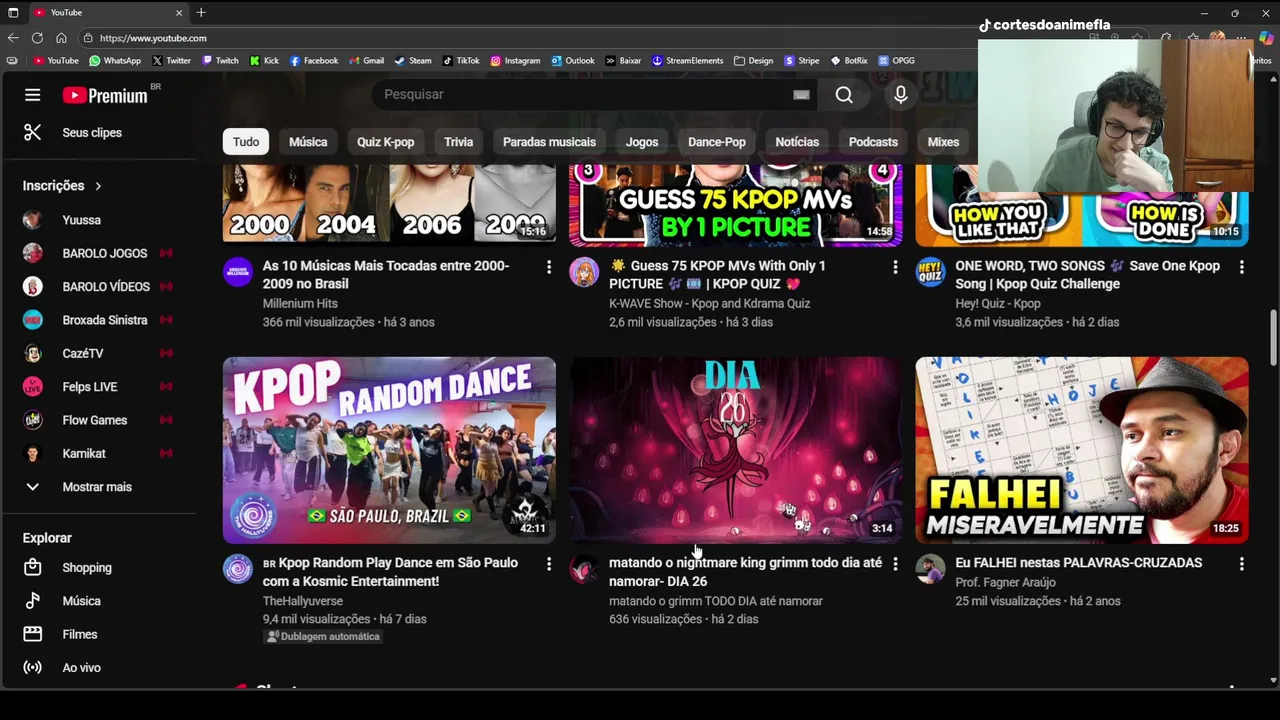Click the search magnifier button
Screen dimensions: 1280x720
[844, 95]
